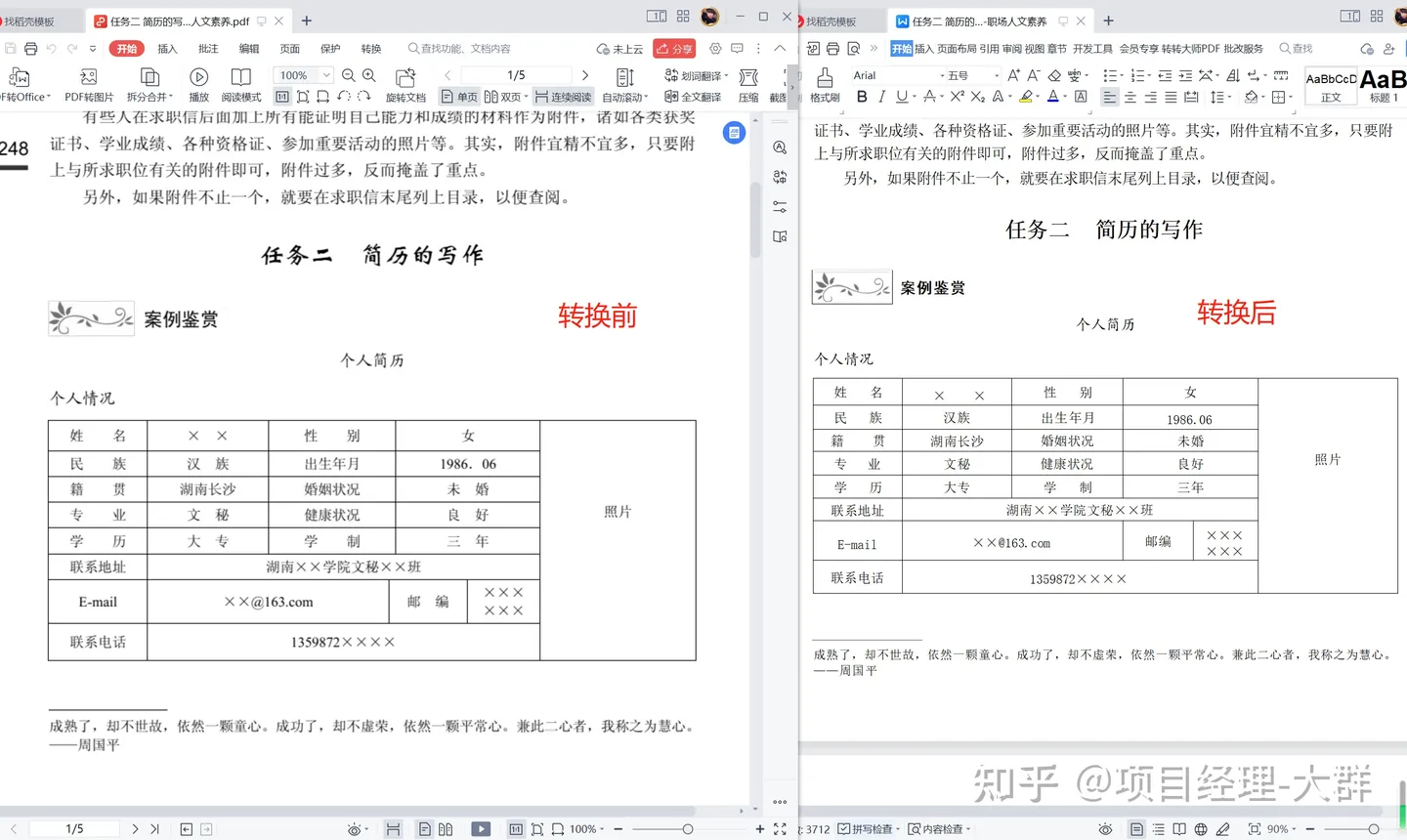The width and height of the screenshot is (1407, 840).
Task: Open the 转换 tab in PDF window
Action: click(371, 48)
